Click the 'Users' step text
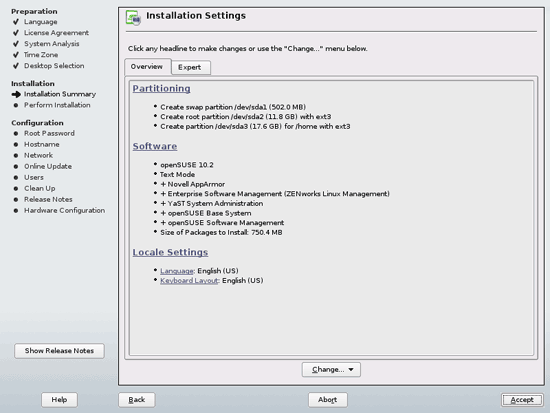The width and height of the screenshot is (550, 413). click(x=34, y=177)
